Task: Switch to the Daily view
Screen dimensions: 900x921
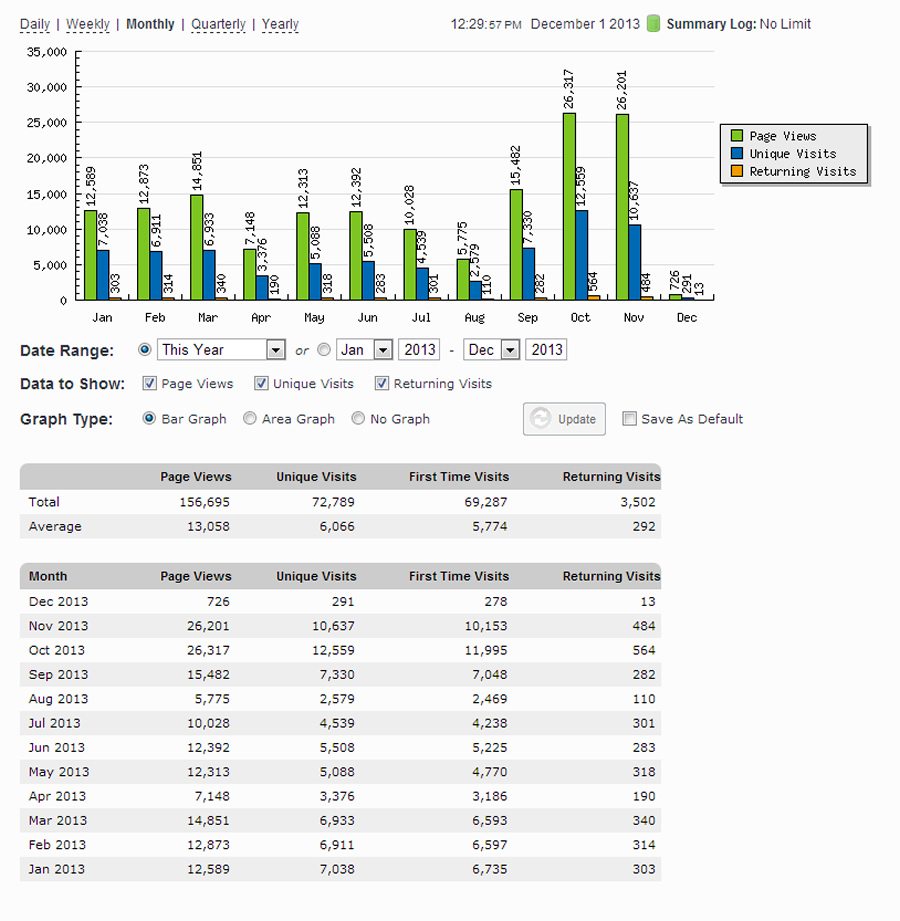Action: [34, 24]
